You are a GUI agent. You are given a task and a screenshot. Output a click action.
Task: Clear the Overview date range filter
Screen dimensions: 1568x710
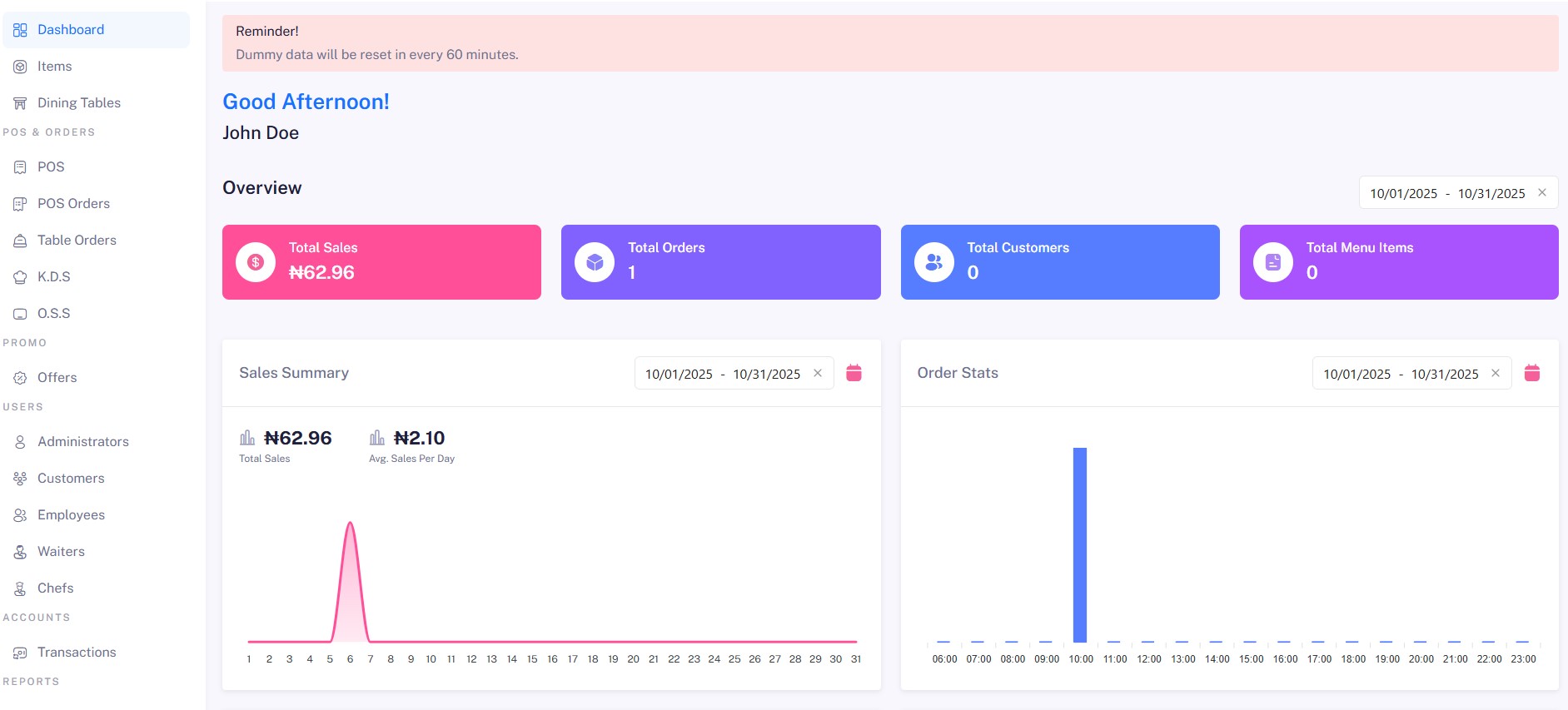pyautogui.click(x=1542, y=192)
